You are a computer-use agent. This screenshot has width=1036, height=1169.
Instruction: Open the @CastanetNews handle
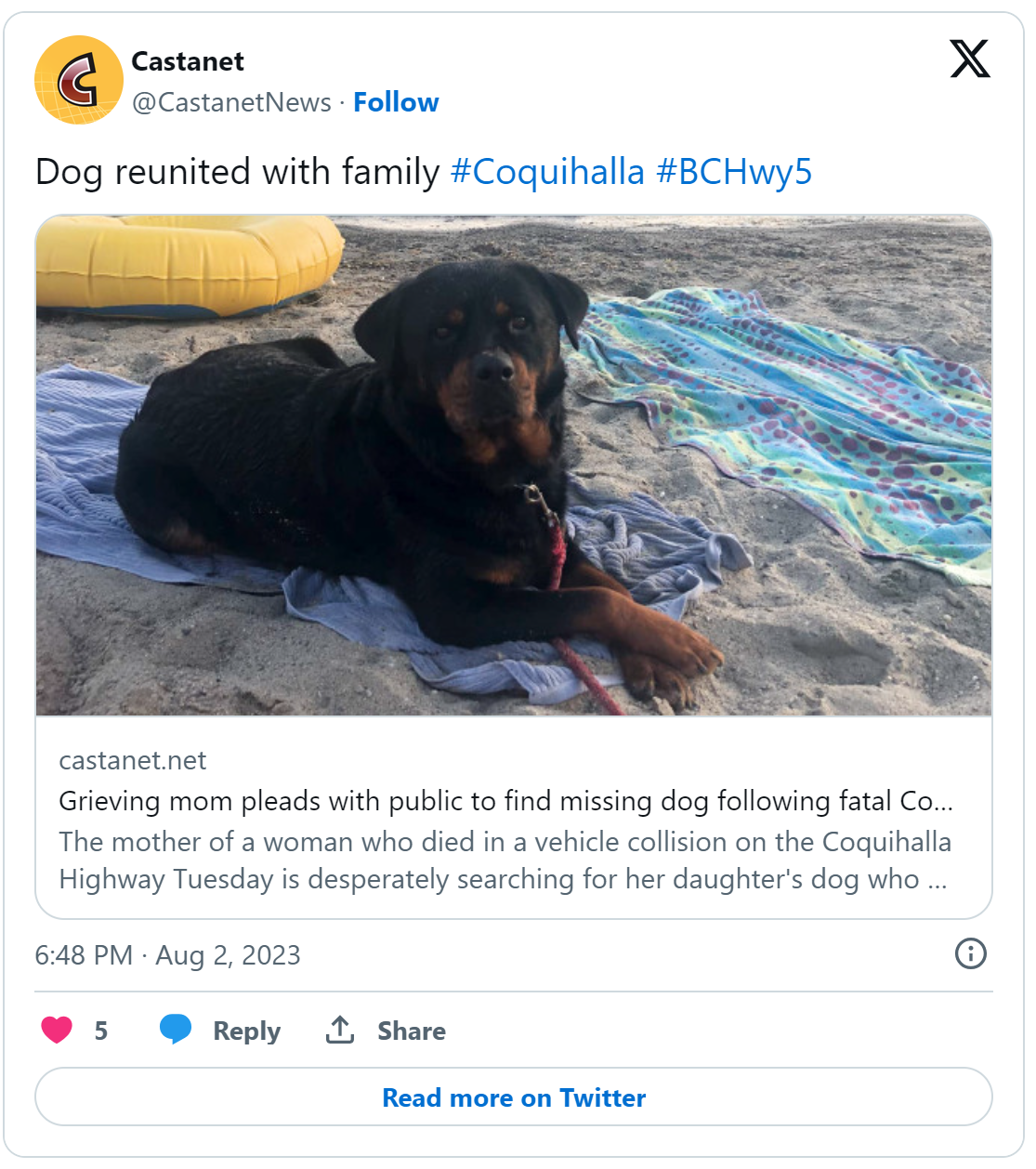coord(231,102)
